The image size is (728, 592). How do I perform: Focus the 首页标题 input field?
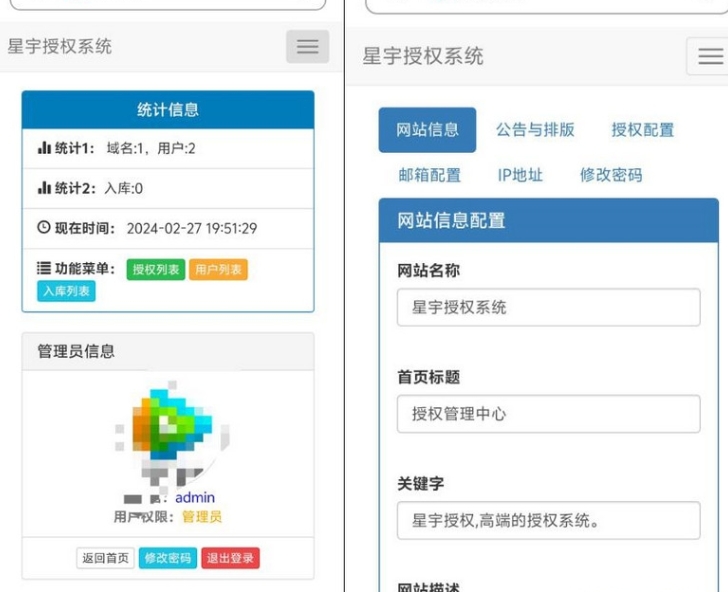pos(548,414)
